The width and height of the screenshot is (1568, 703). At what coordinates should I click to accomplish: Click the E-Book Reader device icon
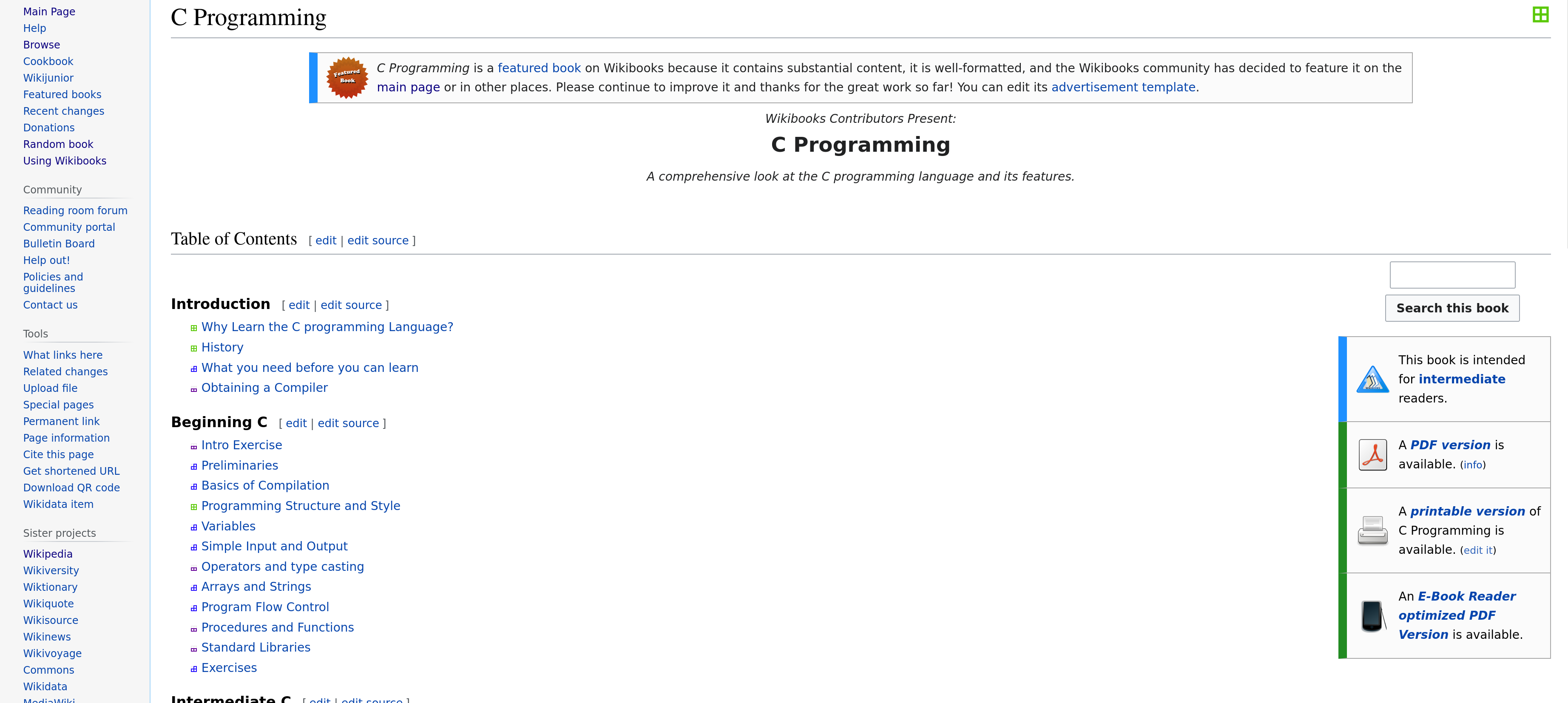point(1373,616)
